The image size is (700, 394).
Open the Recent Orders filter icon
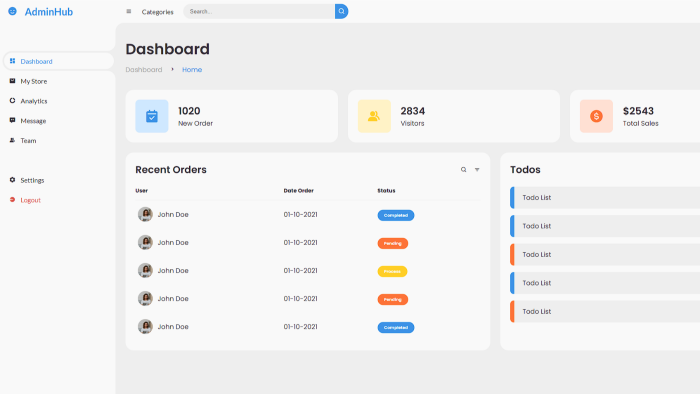[477, 170]
